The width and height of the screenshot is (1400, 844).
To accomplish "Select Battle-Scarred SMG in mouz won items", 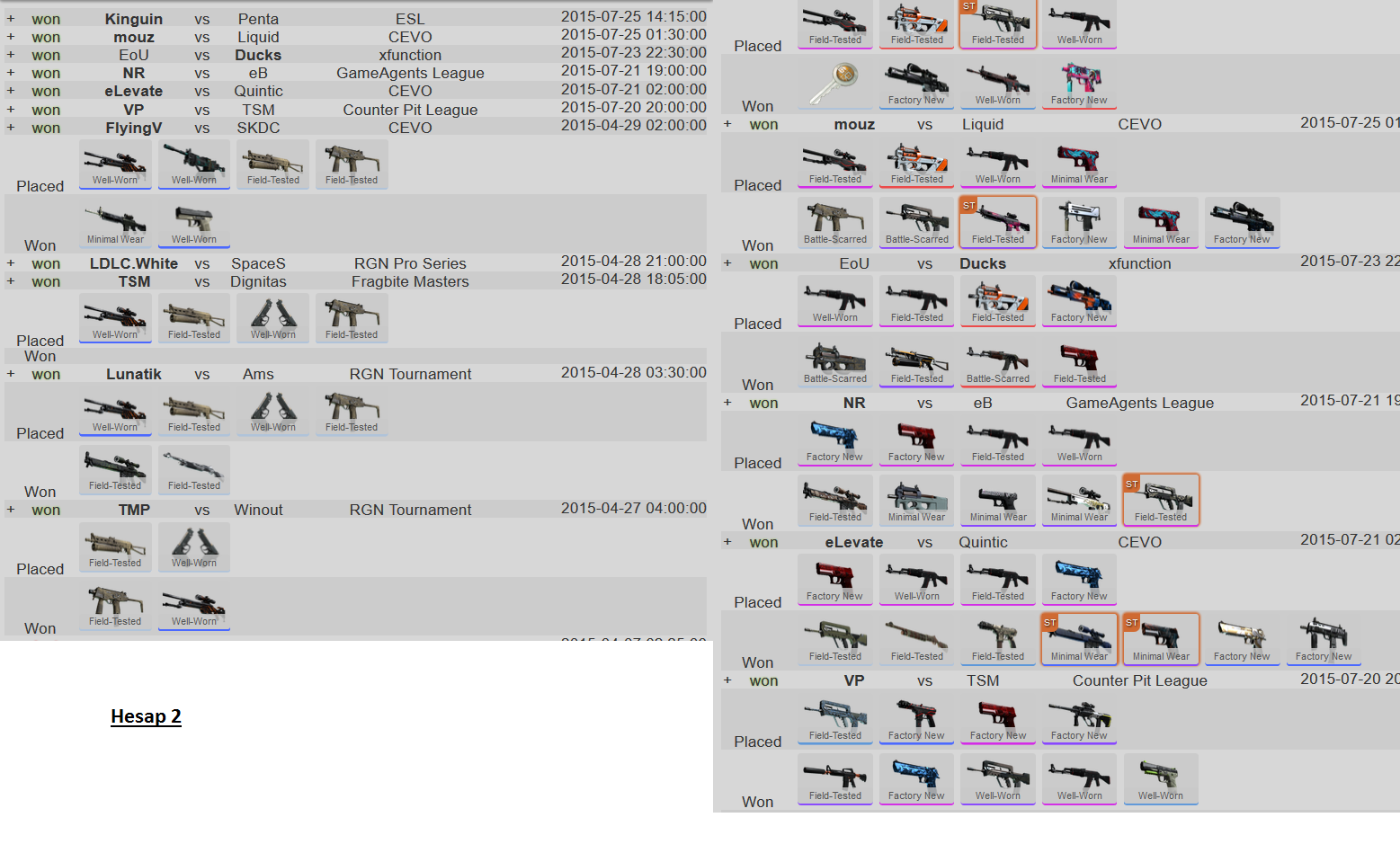I will pyautogui.click(x=835, y=223).
